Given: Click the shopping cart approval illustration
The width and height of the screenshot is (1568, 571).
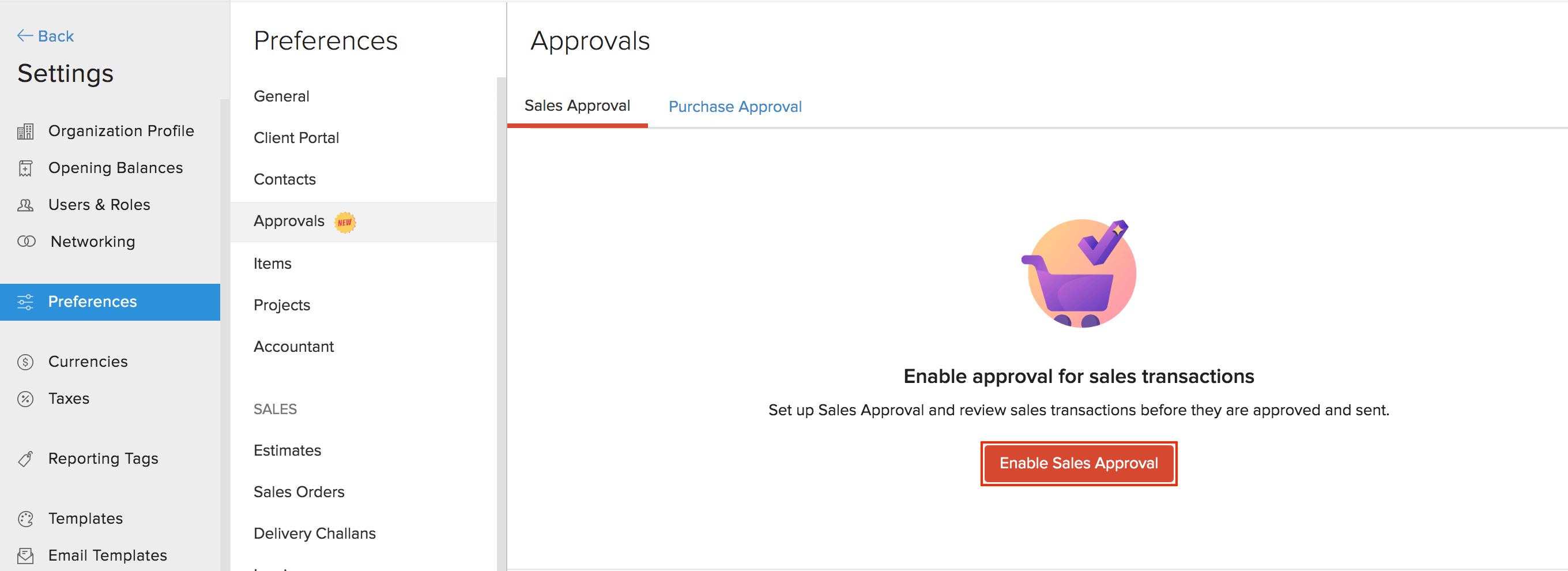Looking at the screenshot, I should 1078,273.
